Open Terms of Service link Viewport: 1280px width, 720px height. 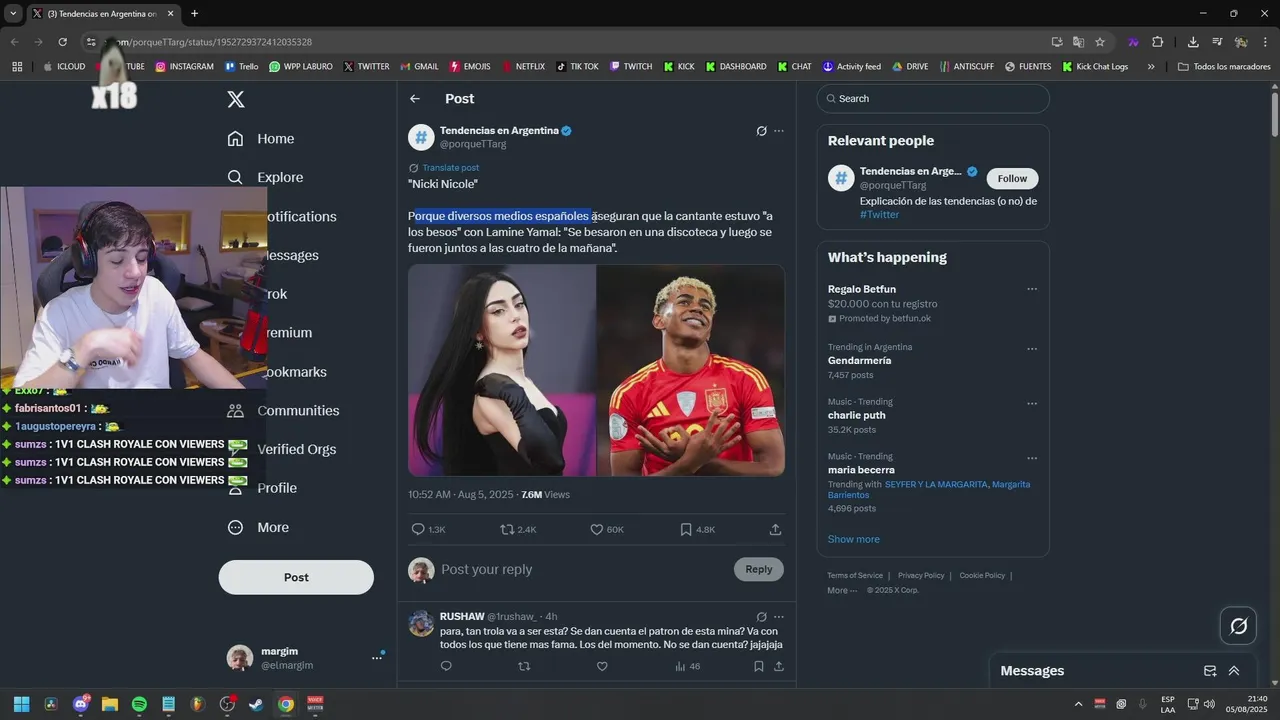tap(855, 576)
